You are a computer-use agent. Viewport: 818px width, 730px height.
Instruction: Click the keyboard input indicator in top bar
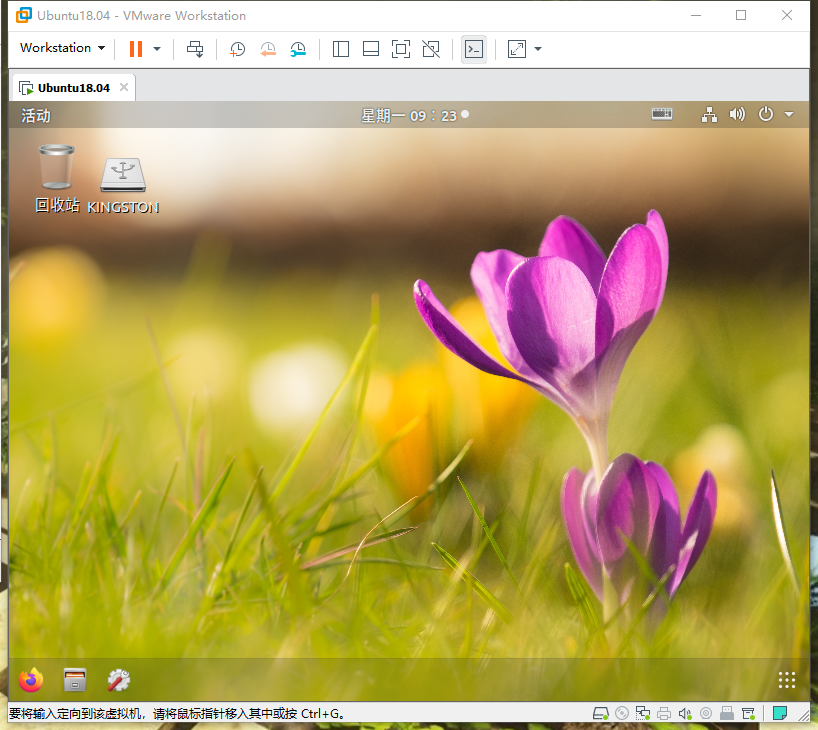[x=661, y=114]
